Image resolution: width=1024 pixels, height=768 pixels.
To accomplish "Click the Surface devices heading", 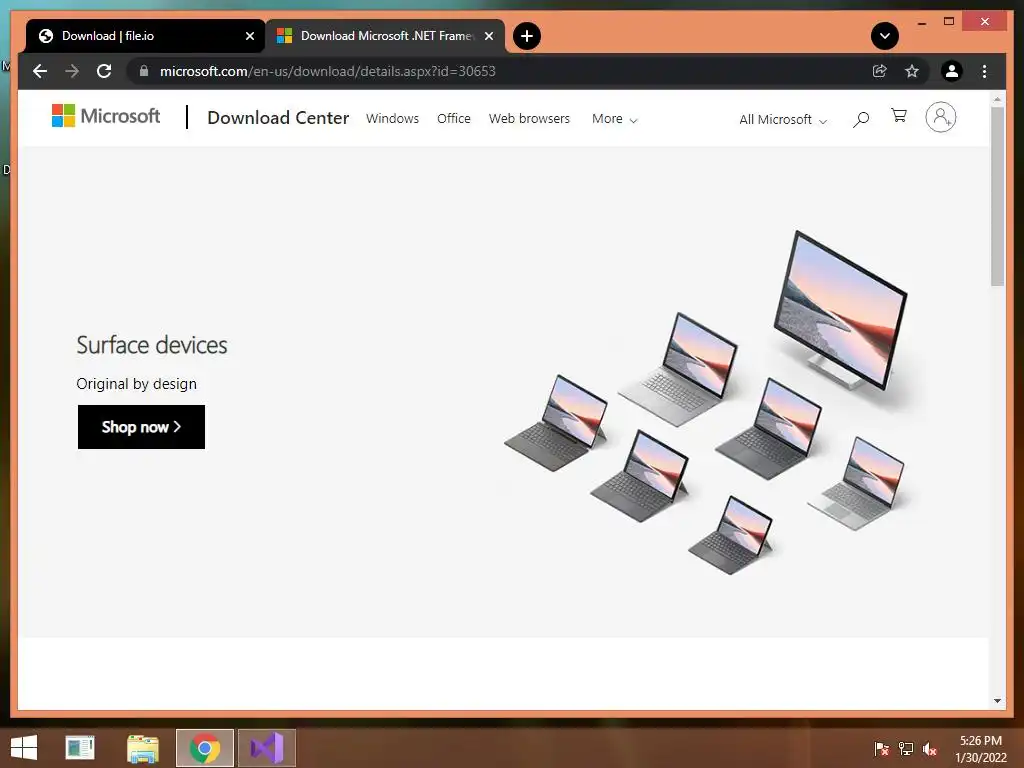I will tap(152, 345).
